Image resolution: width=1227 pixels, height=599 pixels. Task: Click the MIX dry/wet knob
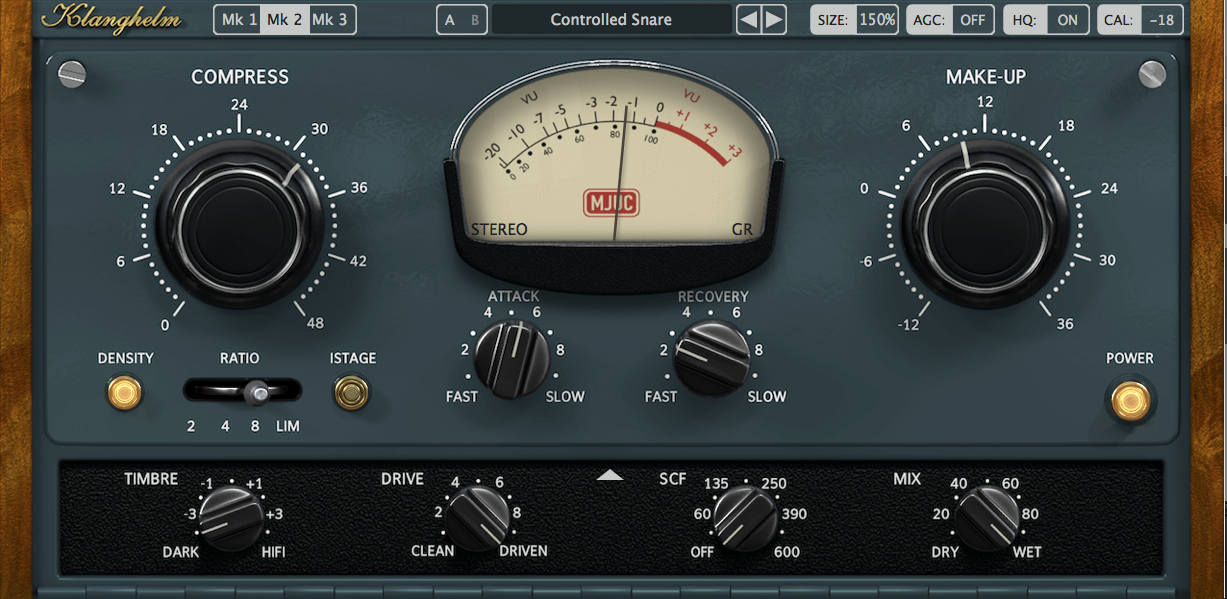pos(987,518)
